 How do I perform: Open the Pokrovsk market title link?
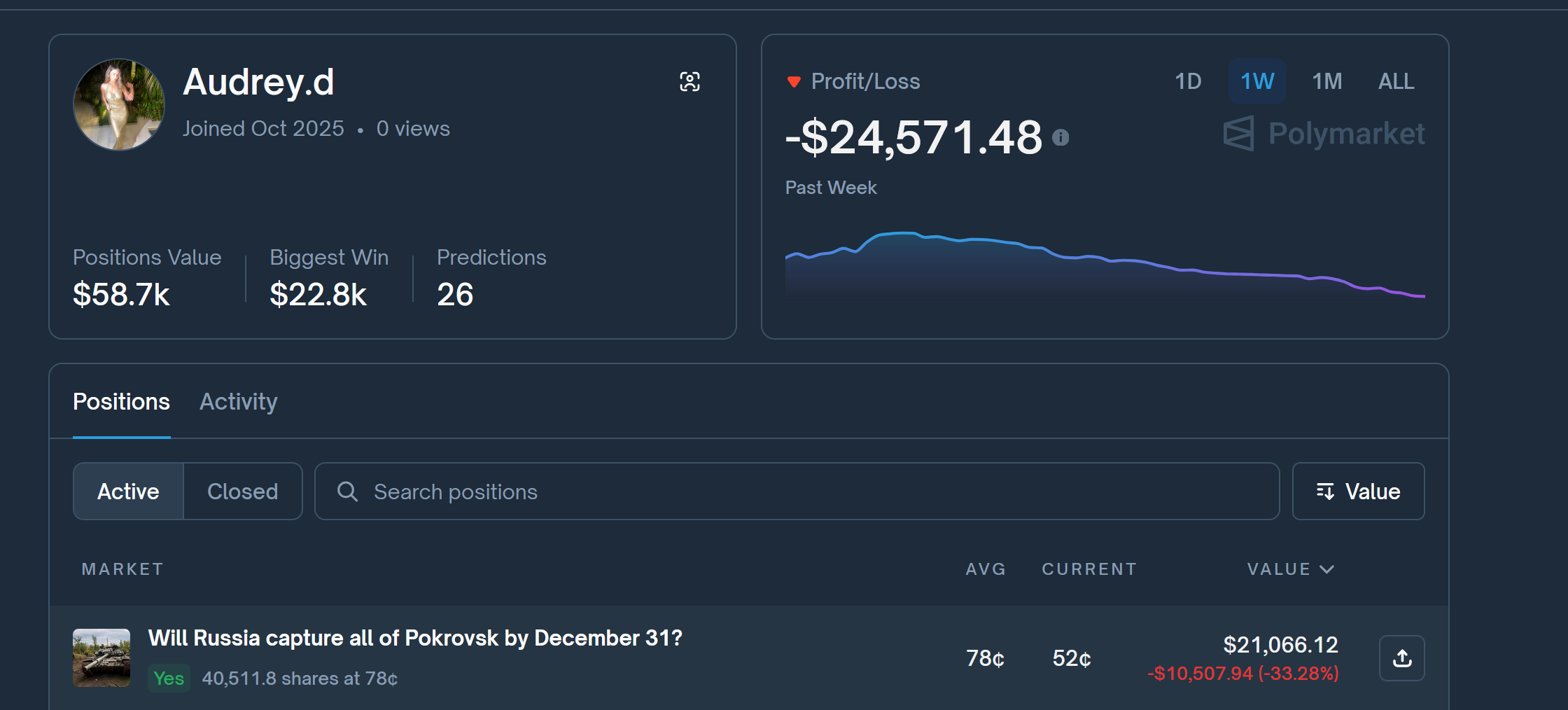coord(415,638)
